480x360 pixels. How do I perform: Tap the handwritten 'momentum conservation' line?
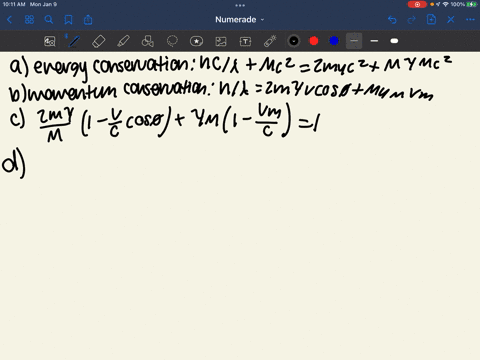(221, 91)
